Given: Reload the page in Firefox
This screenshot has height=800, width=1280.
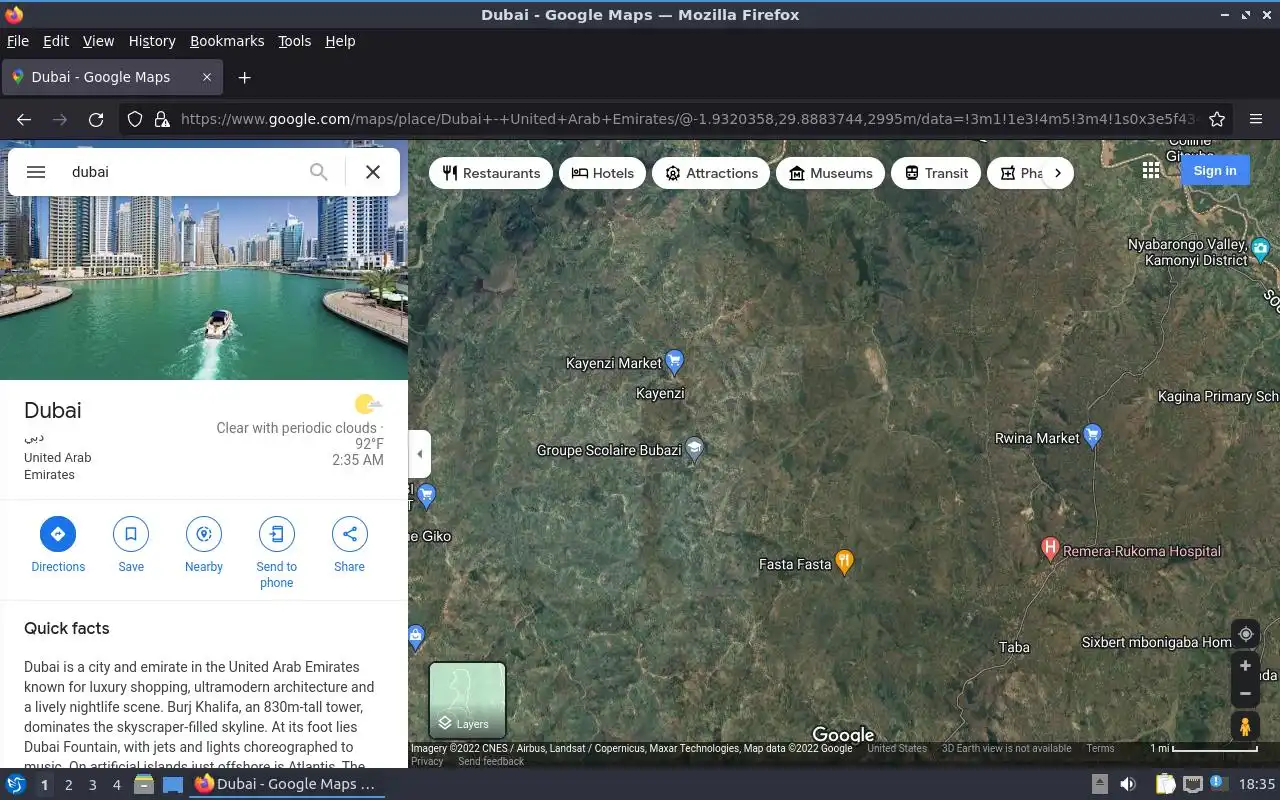Looking at the screenshot, I should [96, 119].
